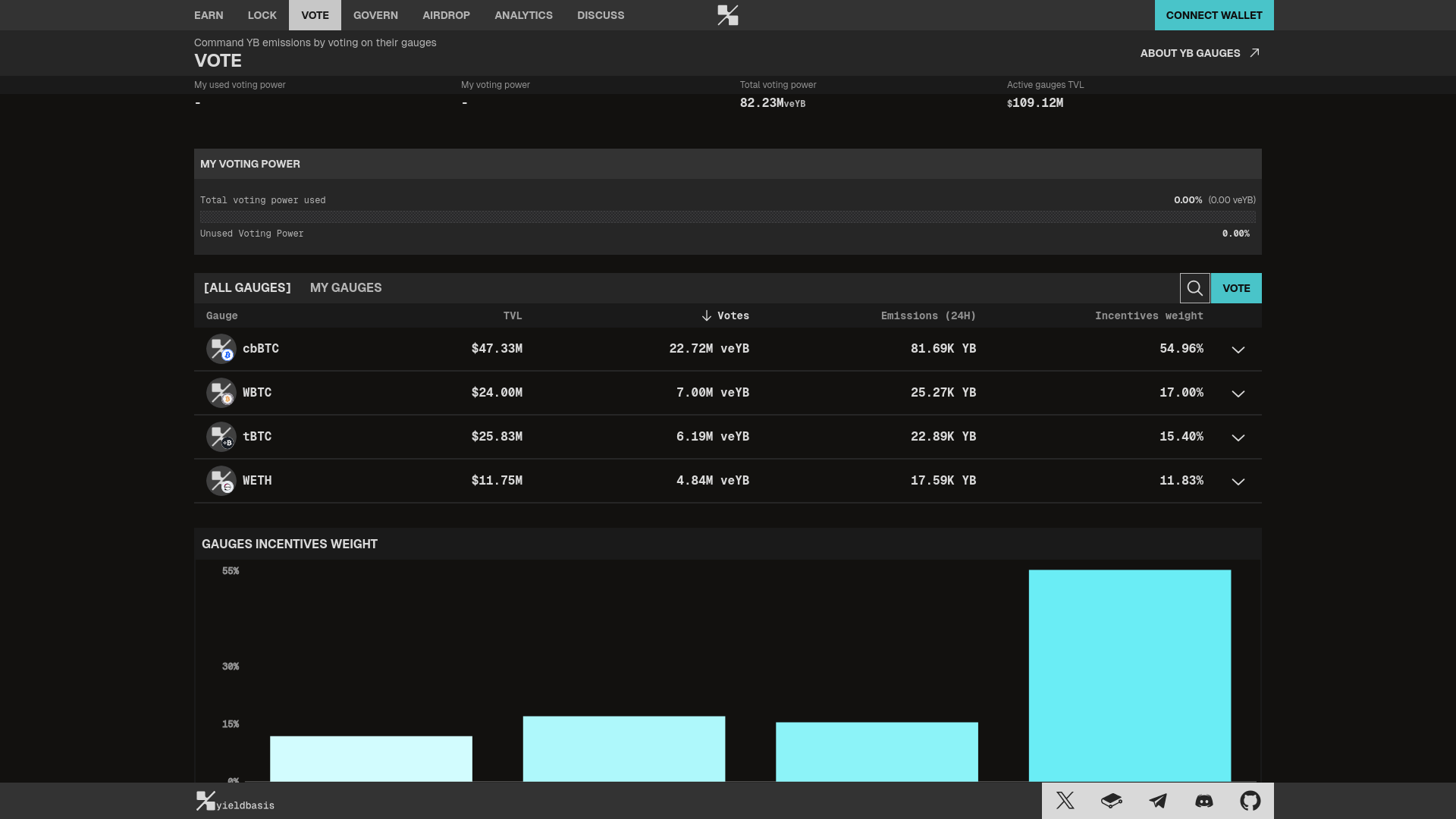Open the Discord link in footer
Screen dimensions: 1456x819
point(1203,801)
